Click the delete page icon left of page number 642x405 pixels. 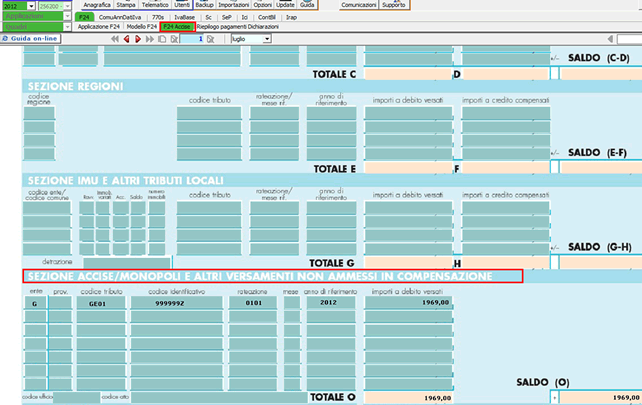click(x=174, y=39)
